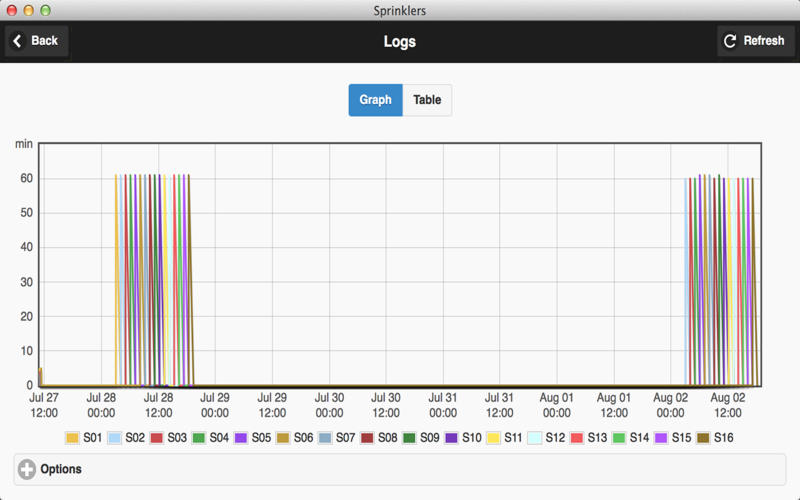Zoom the Sprinklers window with green button
Screen dimensions: 800x500
pyautogui.click(x=45, y=10)
